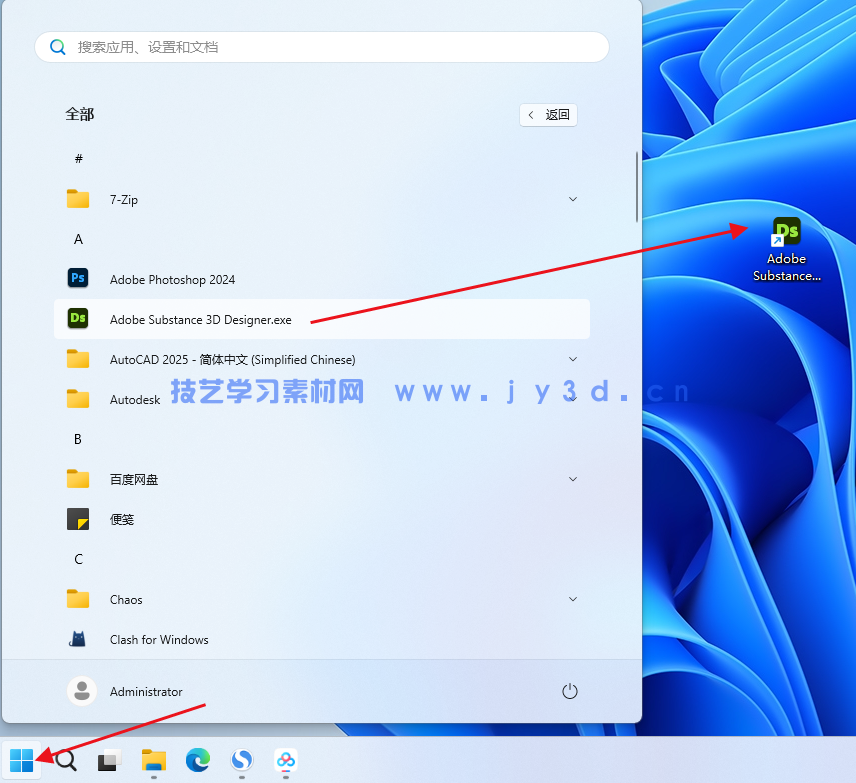The width and height of the screenshot is (856, 783).
Task: Open the Adobe Substance desktop shortcut
Action: 786,250
